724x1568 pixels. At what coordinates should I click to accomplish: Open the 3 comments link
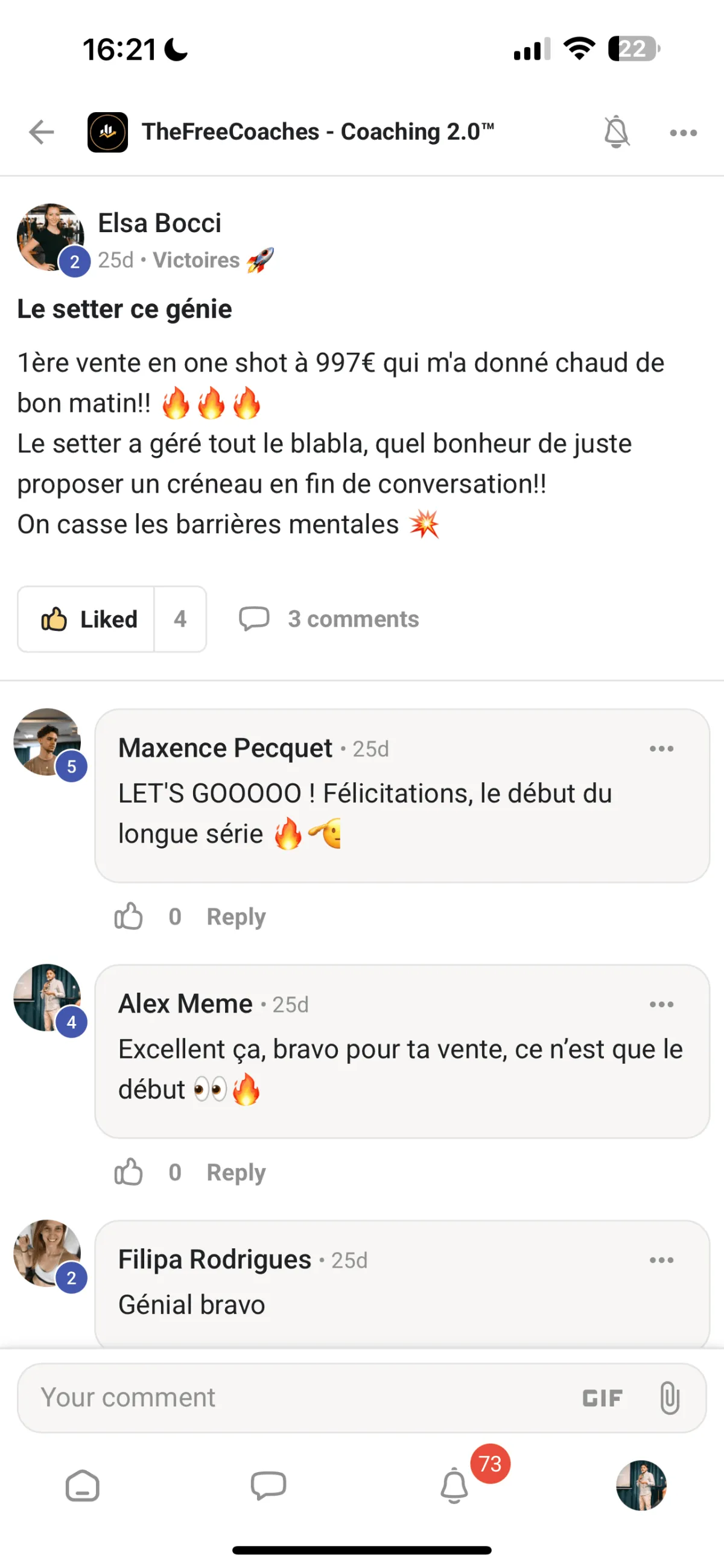coord(329,619)
